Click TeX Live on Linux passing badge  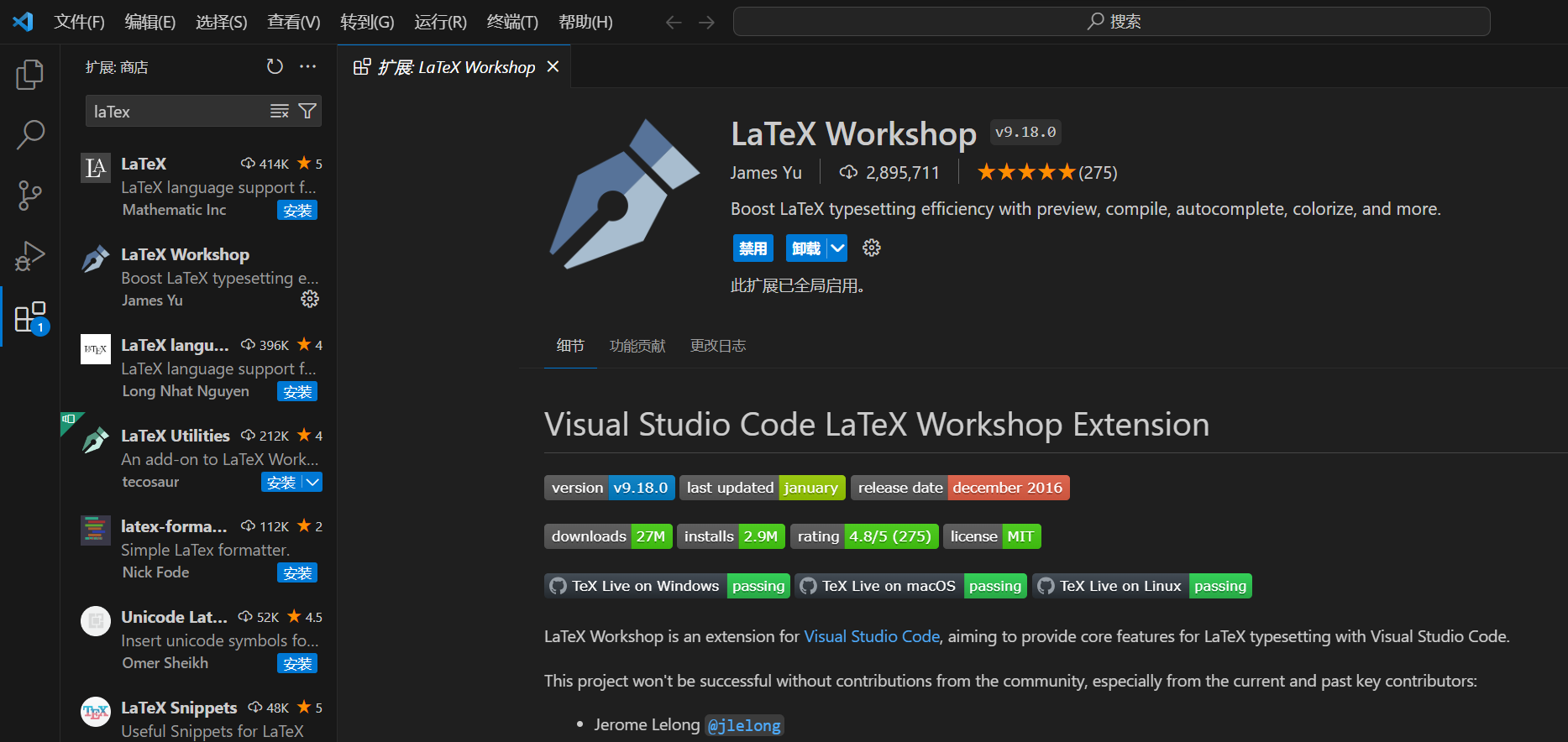click(1142, 586)
